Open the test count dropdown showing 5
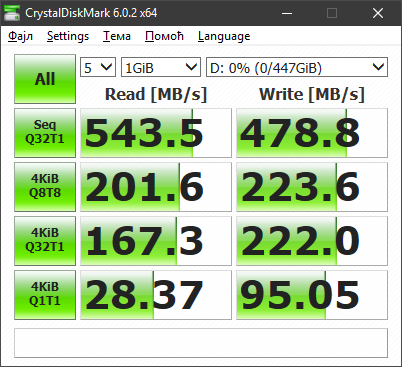Image resolution: width=402 pixels, height=367 pixels. click(x=98, y=67)
